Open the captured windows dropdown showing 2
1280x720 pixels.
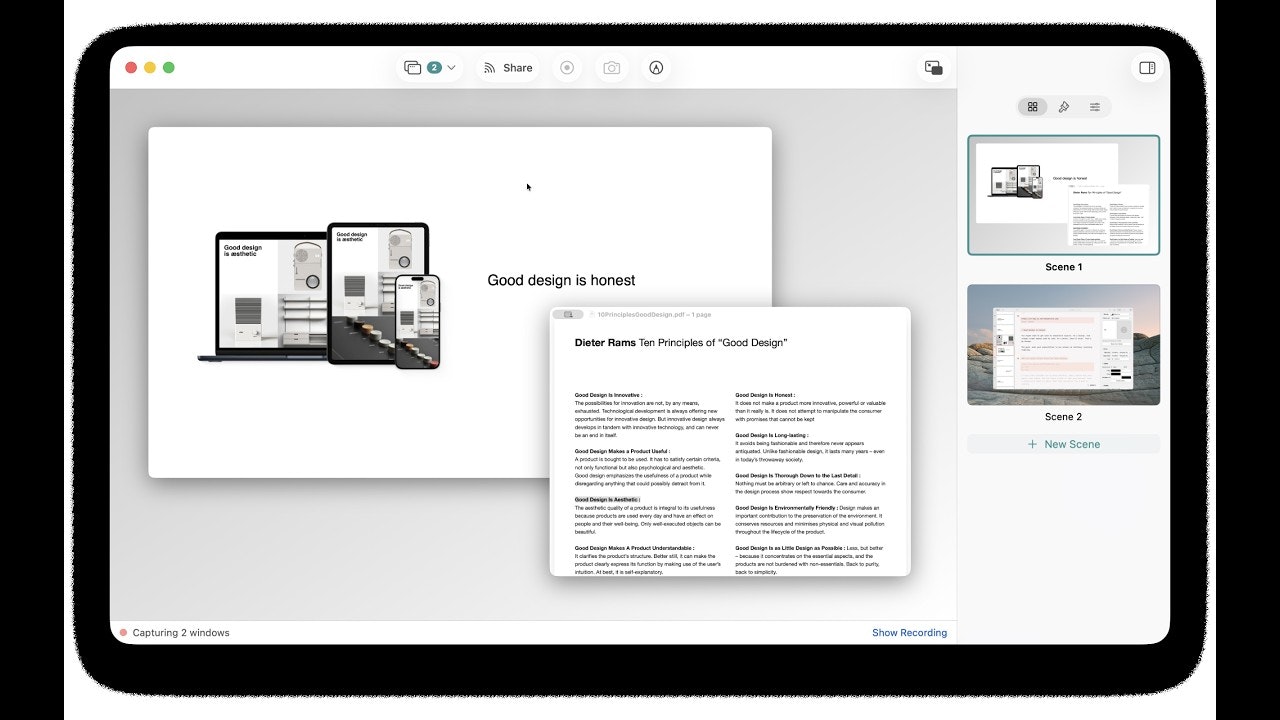point(430,68)
